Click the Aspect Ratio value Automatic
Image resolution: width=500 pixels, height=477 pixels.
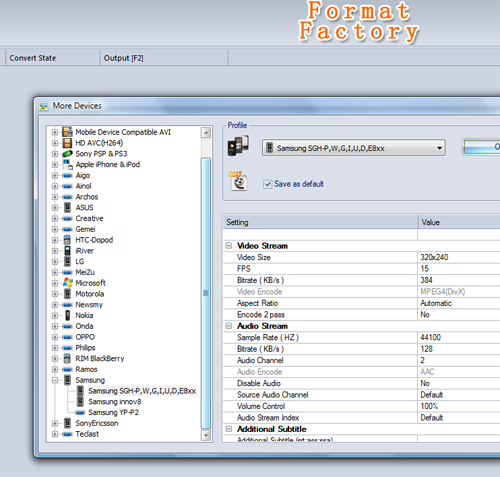pyautogui.click(x=436, y=303)
